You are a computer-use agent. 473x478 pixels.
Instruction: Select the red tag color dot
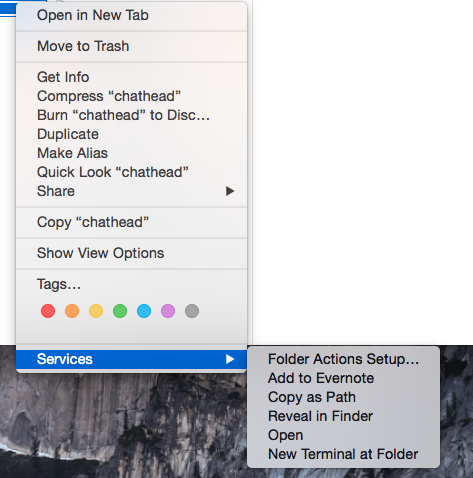pyautogui.click(x=48, y=311)
